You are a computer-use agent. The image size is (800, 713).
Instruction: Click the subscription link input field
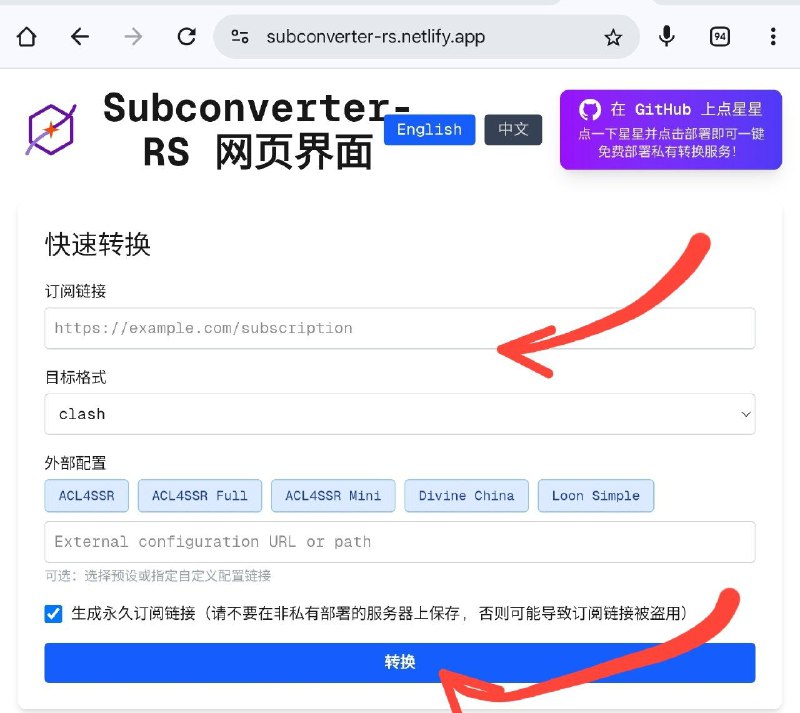click(x=399, y=328)
